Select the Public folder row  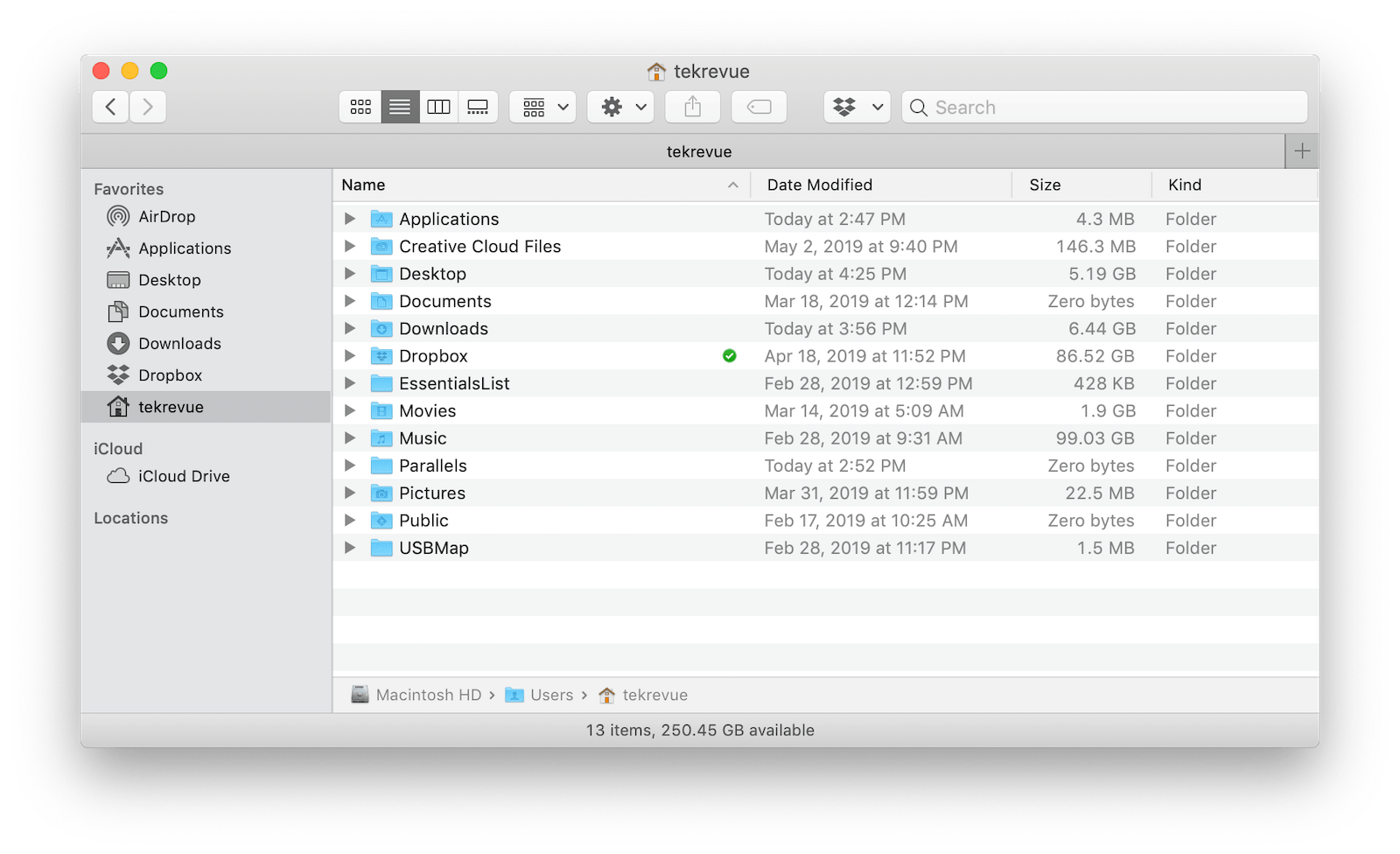(826, 521)
